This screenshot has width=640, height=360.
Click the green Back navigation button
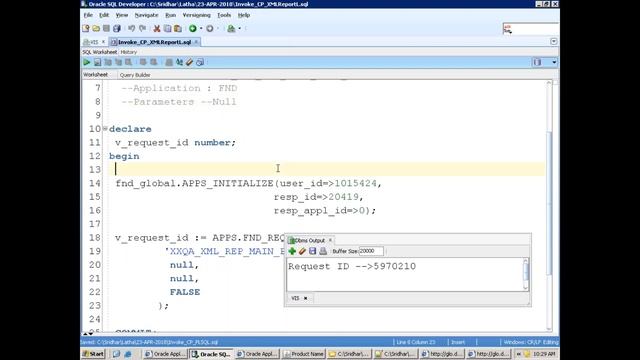(x=193, y=29)
